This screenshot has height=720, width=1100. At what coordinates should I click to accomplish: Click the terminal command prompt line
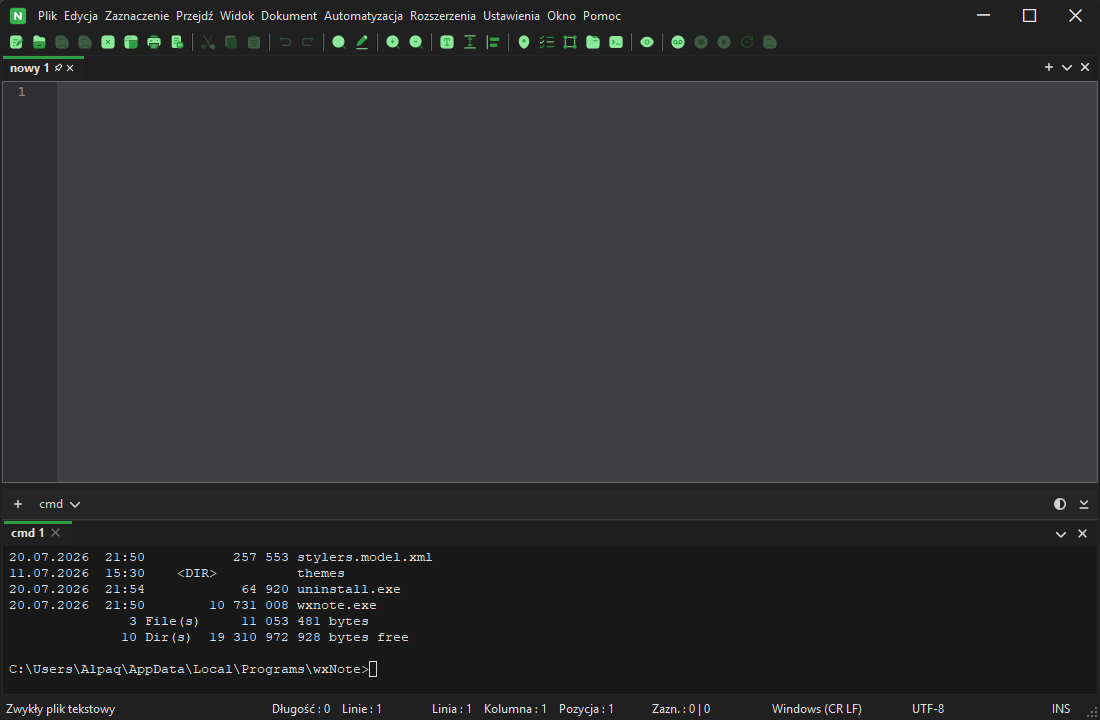point(193,669)
